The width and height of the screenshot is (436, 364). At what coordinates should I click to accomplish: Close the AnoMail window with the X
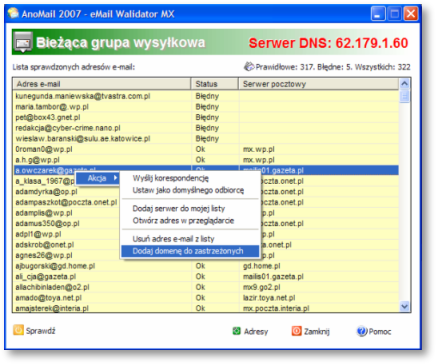tap(411, 14)
